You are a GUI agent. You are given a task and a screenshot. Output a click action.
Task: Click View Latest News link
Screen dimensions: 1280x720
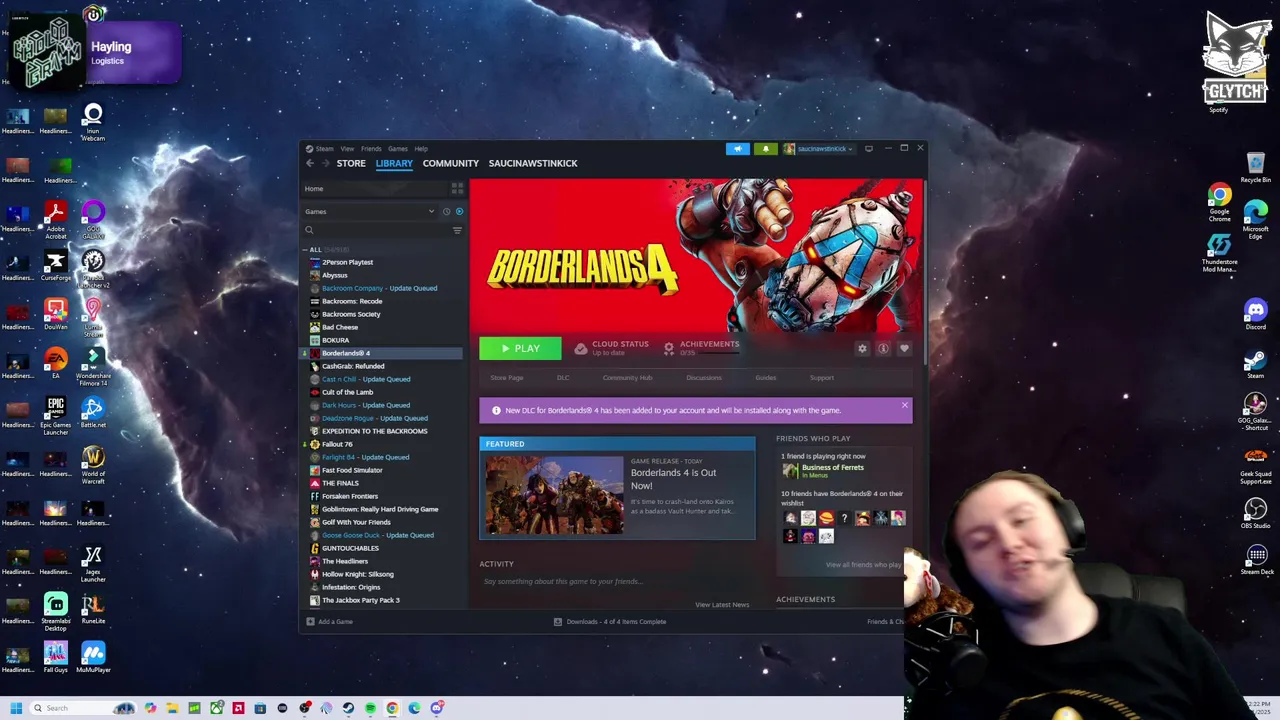722,605
